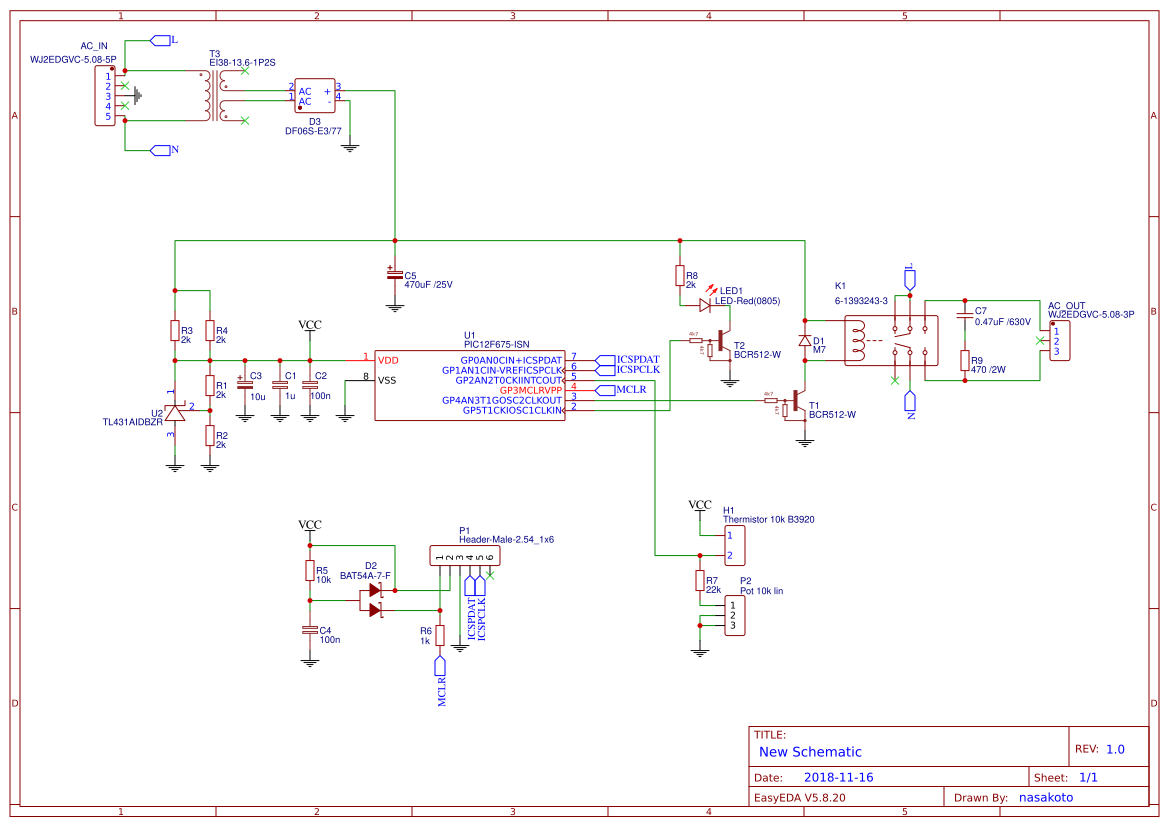The width and height of the screenshot is (1169, 827).
Task: Click pin 1 checkmark on AC_IN connector
Action: click(x=125, y=86)
